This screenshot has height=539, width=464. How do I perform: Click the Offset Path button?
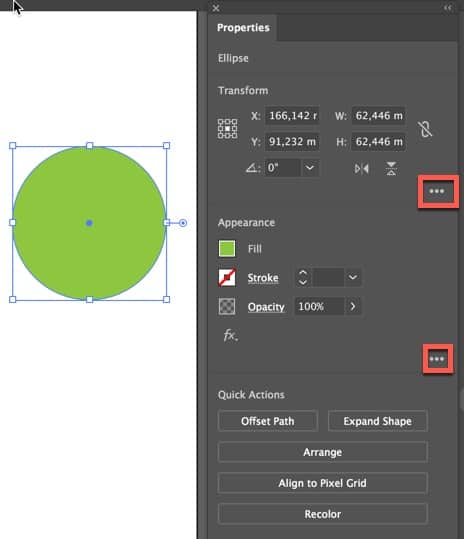[x=267, y=421]
